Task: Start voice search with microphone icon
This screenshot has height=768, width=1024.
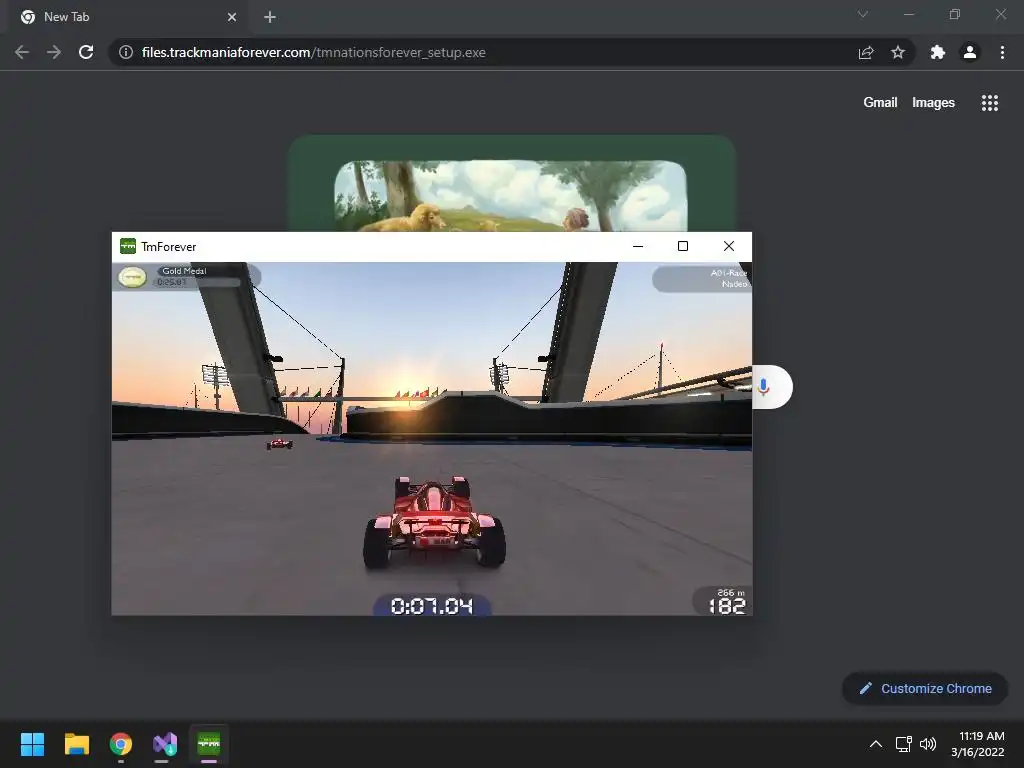Action: (763, 387)
